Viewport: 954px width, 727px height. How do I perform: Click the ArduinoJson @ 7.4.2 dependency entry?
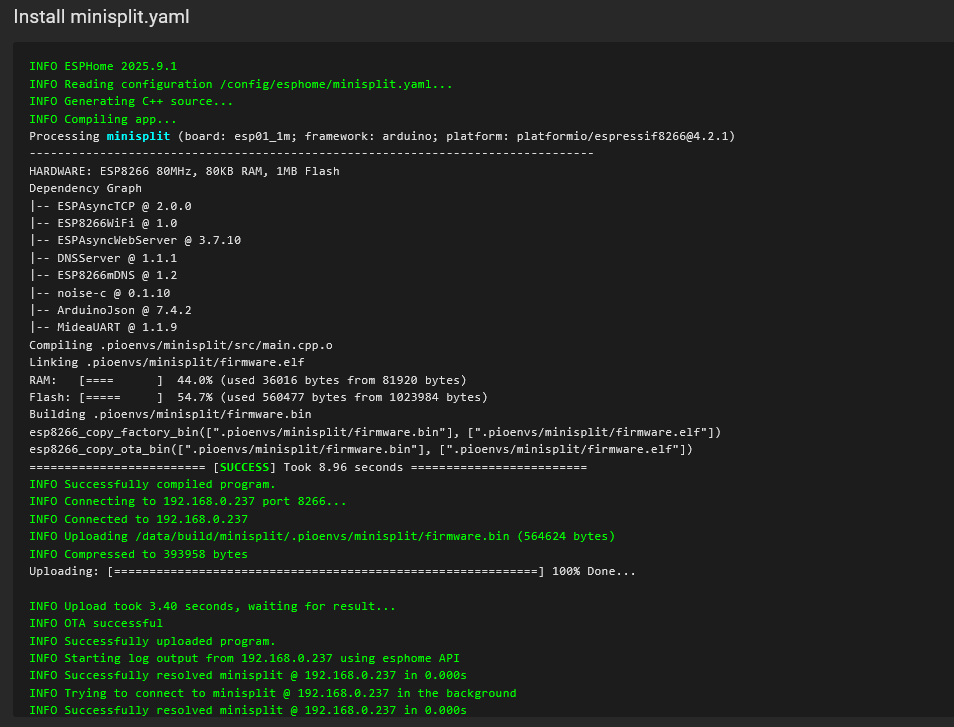click(x=110, y=310)
